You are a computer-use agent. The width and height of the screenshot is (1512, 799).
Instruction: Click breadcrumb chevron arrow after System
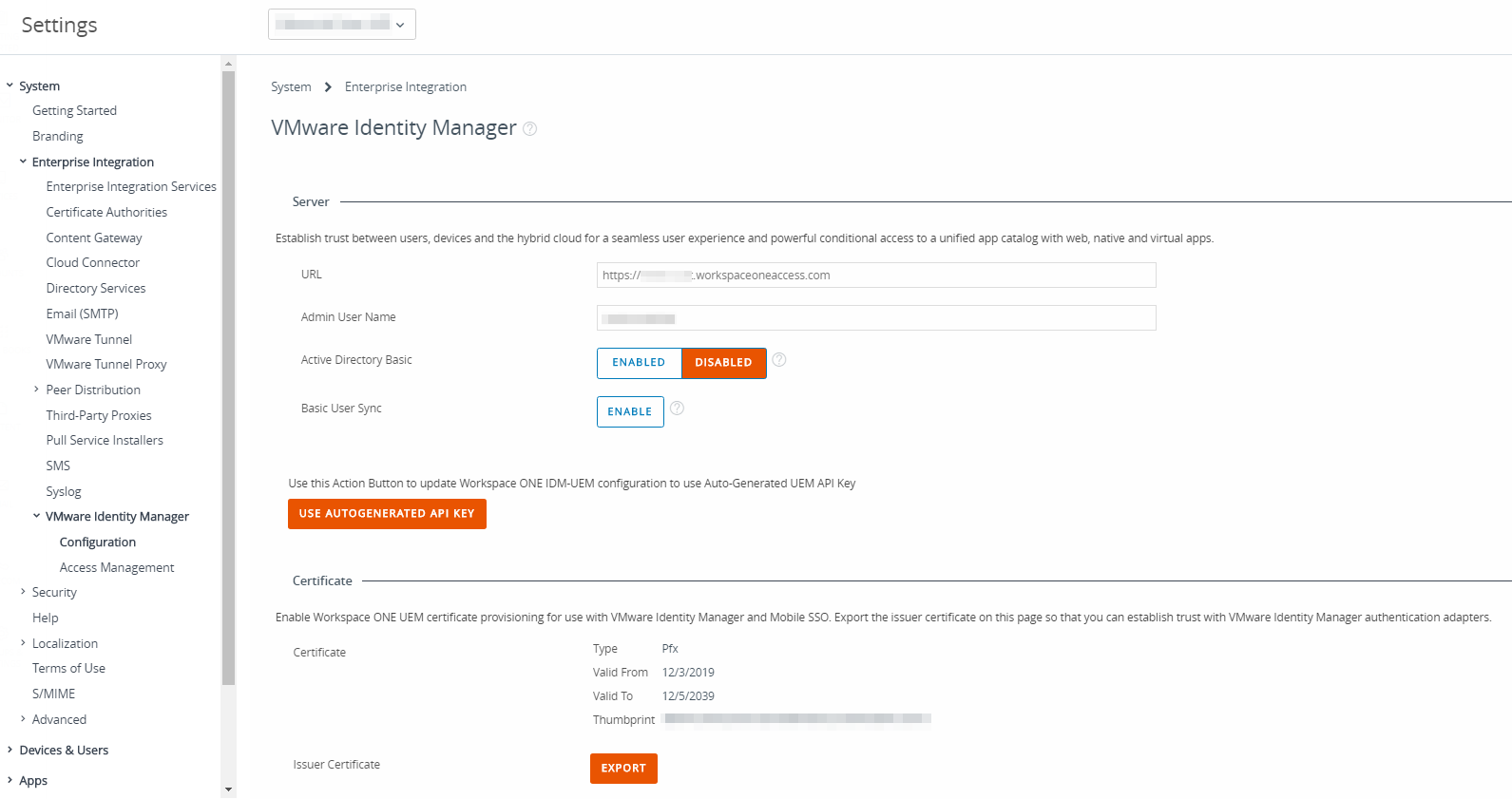(x=328, y=87)
